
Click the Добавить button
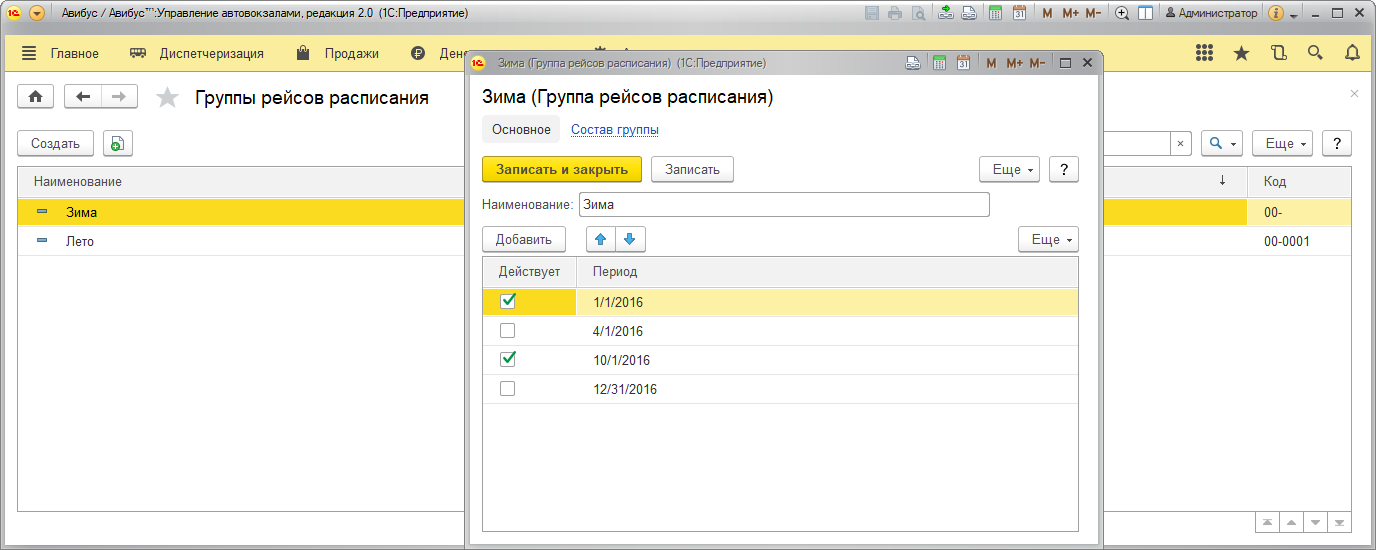[524, 240]
